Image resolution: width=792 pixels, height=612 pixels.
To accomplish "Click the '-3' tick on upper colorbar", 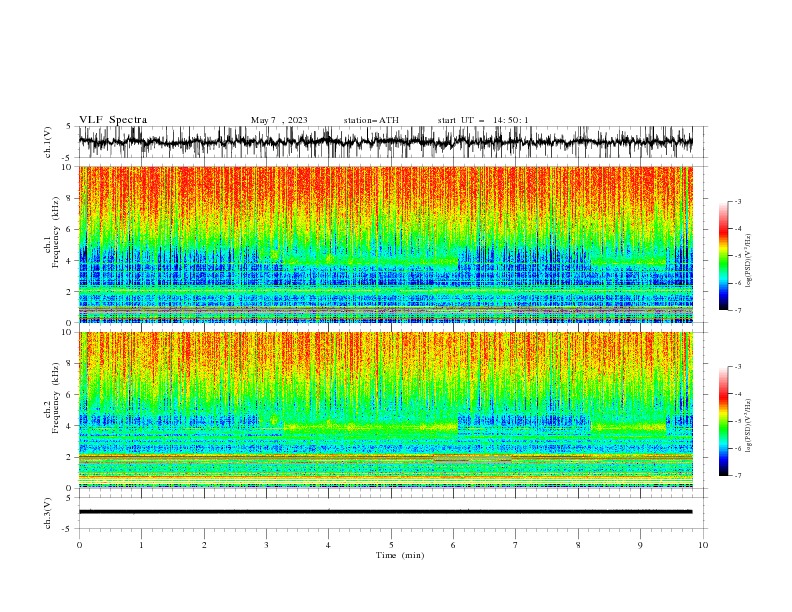I will [x=737, y=201].
